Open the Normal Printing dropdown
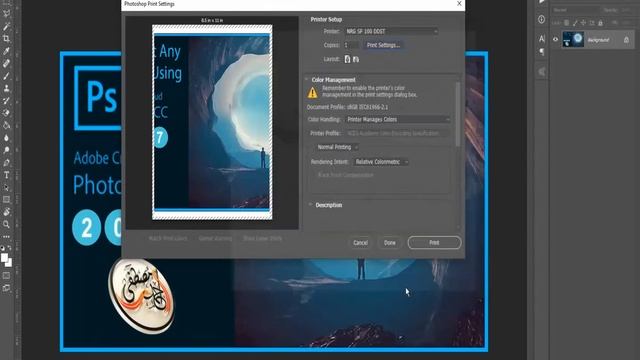 click(x=337, y=147)
